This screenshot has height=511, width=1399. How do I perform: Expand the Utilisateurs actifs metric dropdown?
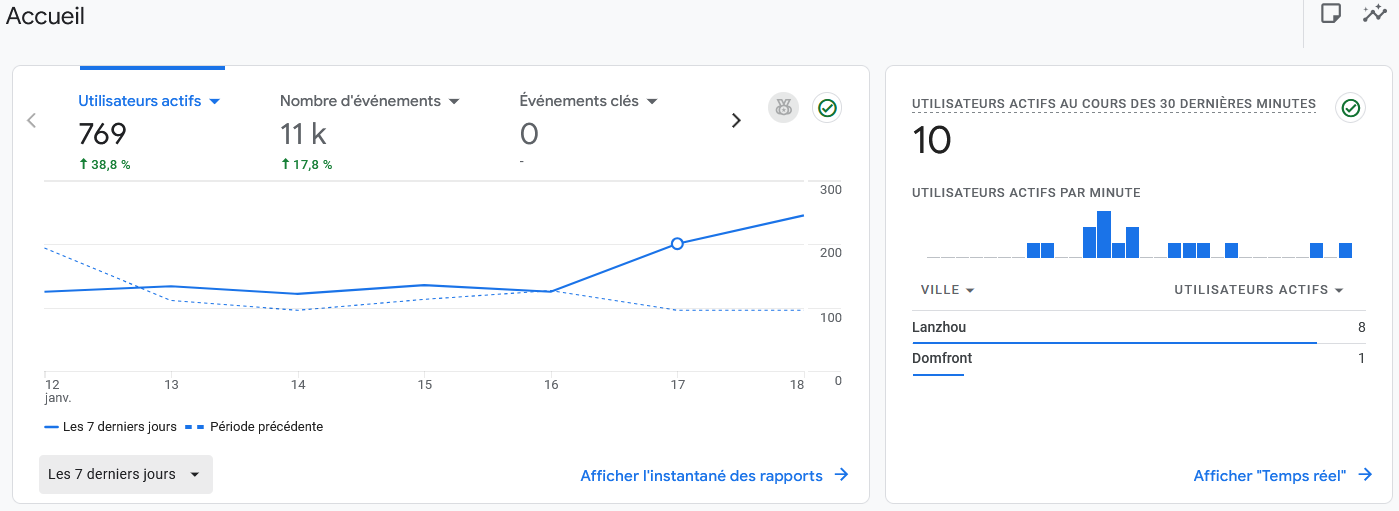click(x=214, y=102)
